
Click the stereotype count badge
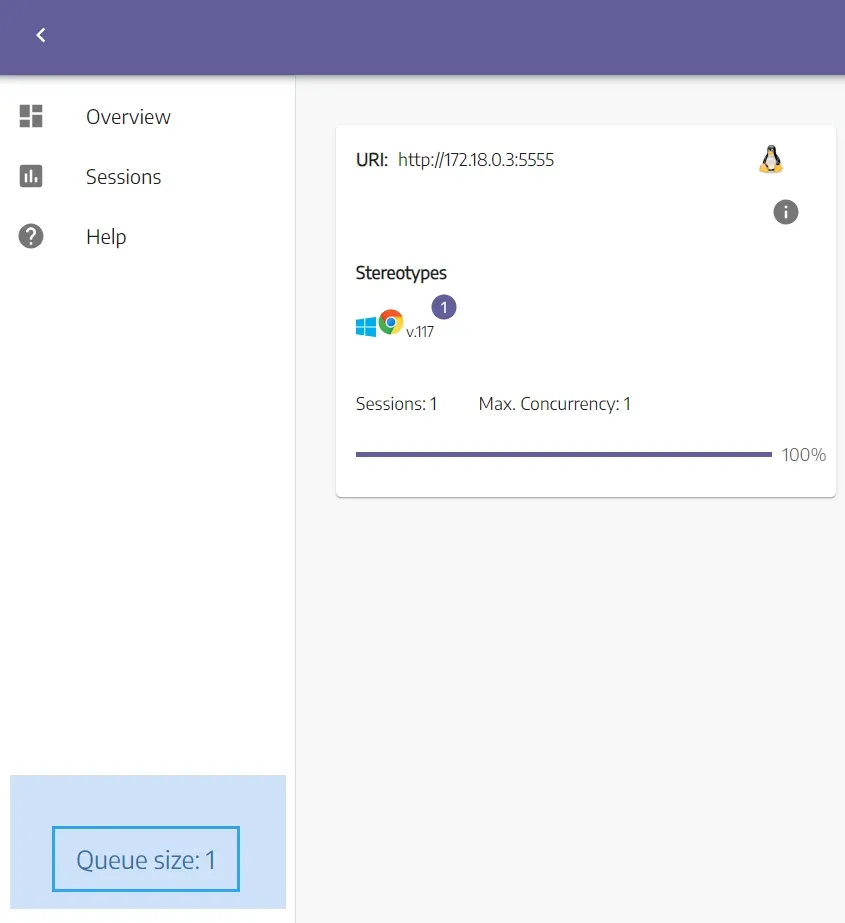coord(443,306)
